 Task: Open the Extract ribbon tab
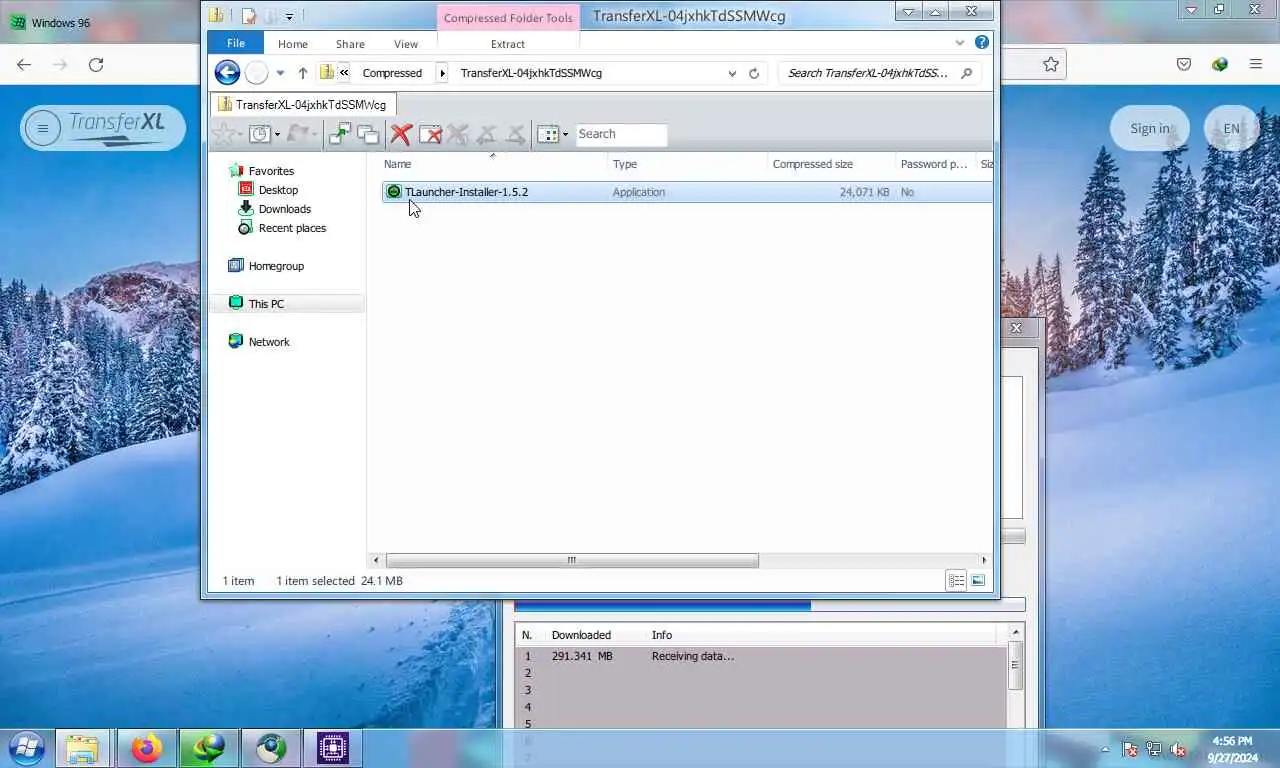click(508, 44)
